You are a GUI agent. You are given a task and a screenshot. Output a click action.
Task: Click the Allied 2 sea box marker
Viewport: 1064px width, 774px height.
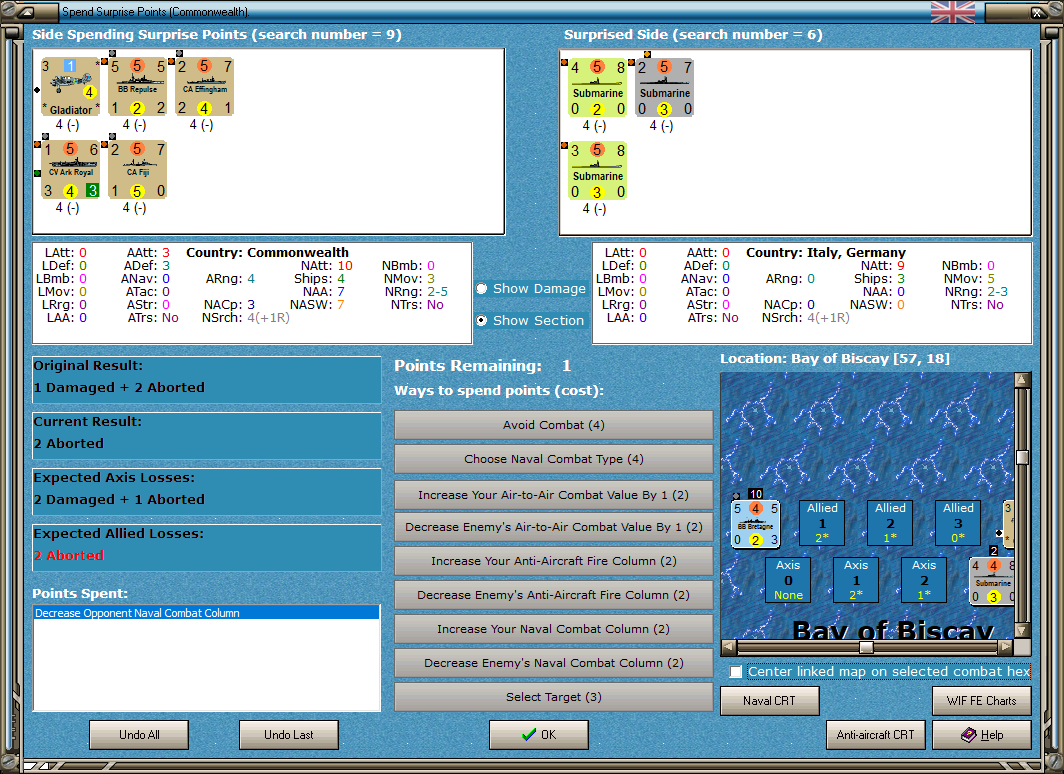pos(890,523)
